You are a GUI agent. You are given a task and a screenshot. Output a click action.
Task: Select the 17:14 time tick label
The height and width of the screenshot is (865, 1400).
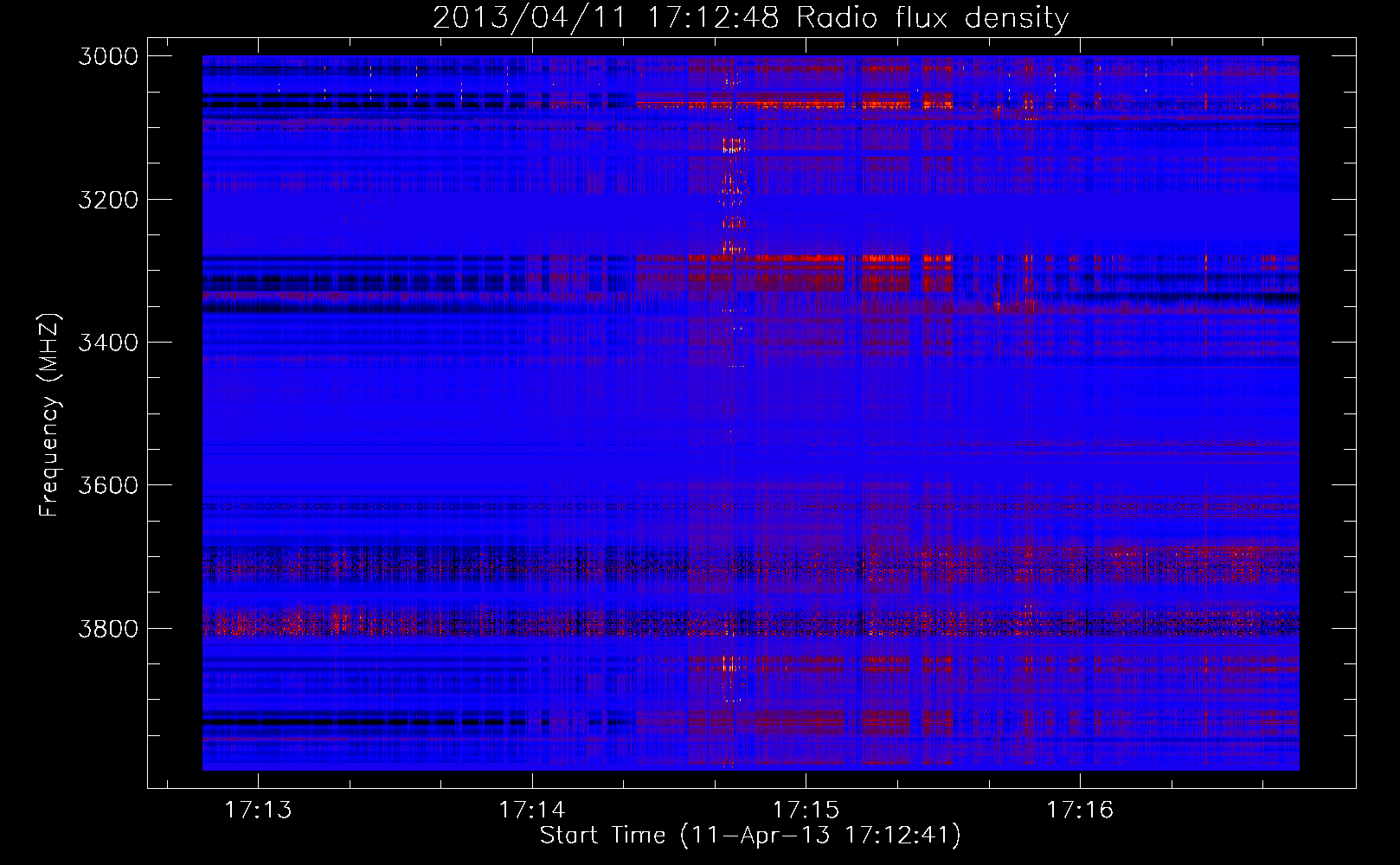(x=531, y=811)
